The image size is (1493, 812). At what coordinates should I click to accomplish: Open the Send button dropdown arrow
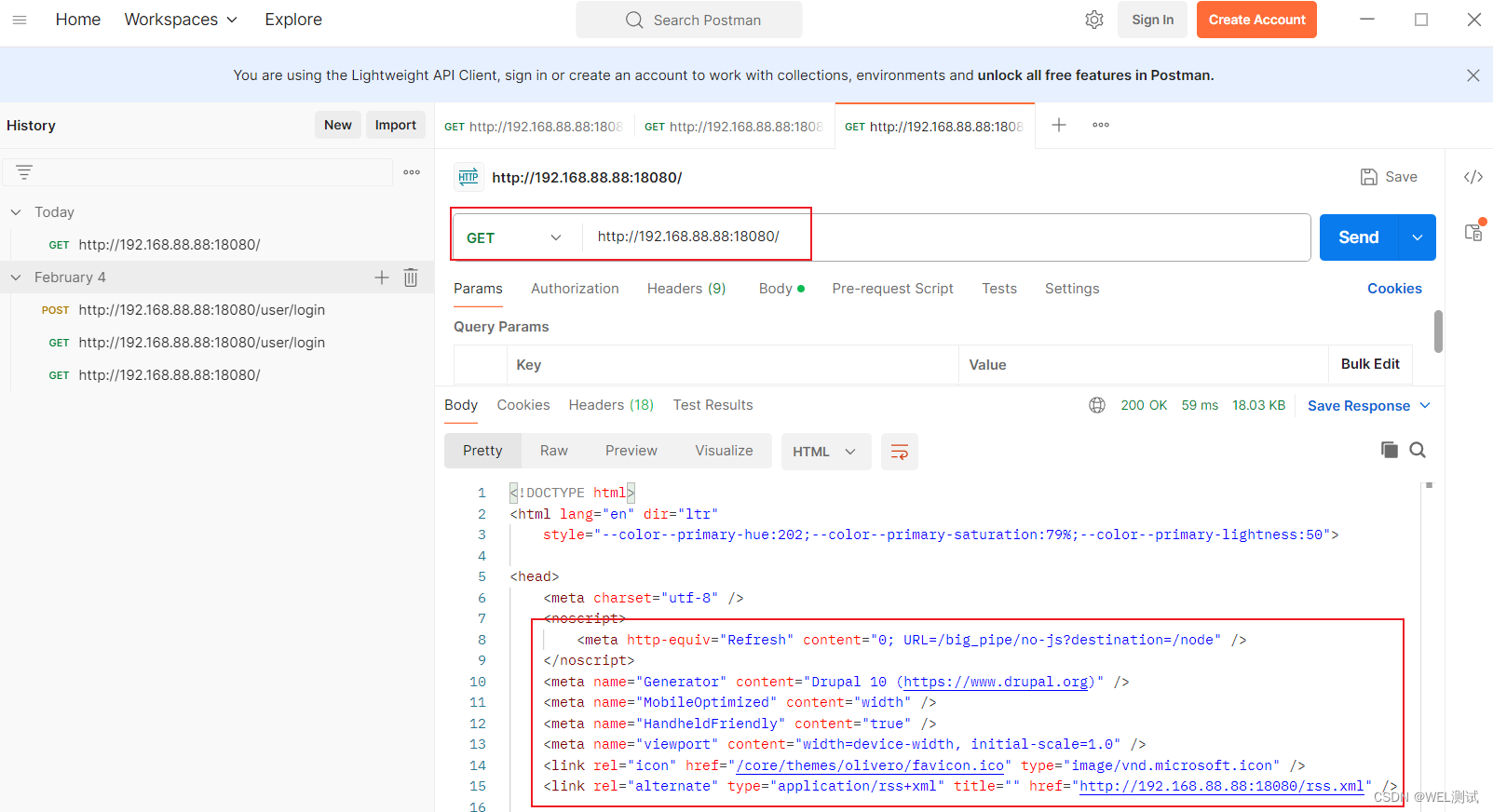pyautogui.click(x=1417, y=237)
